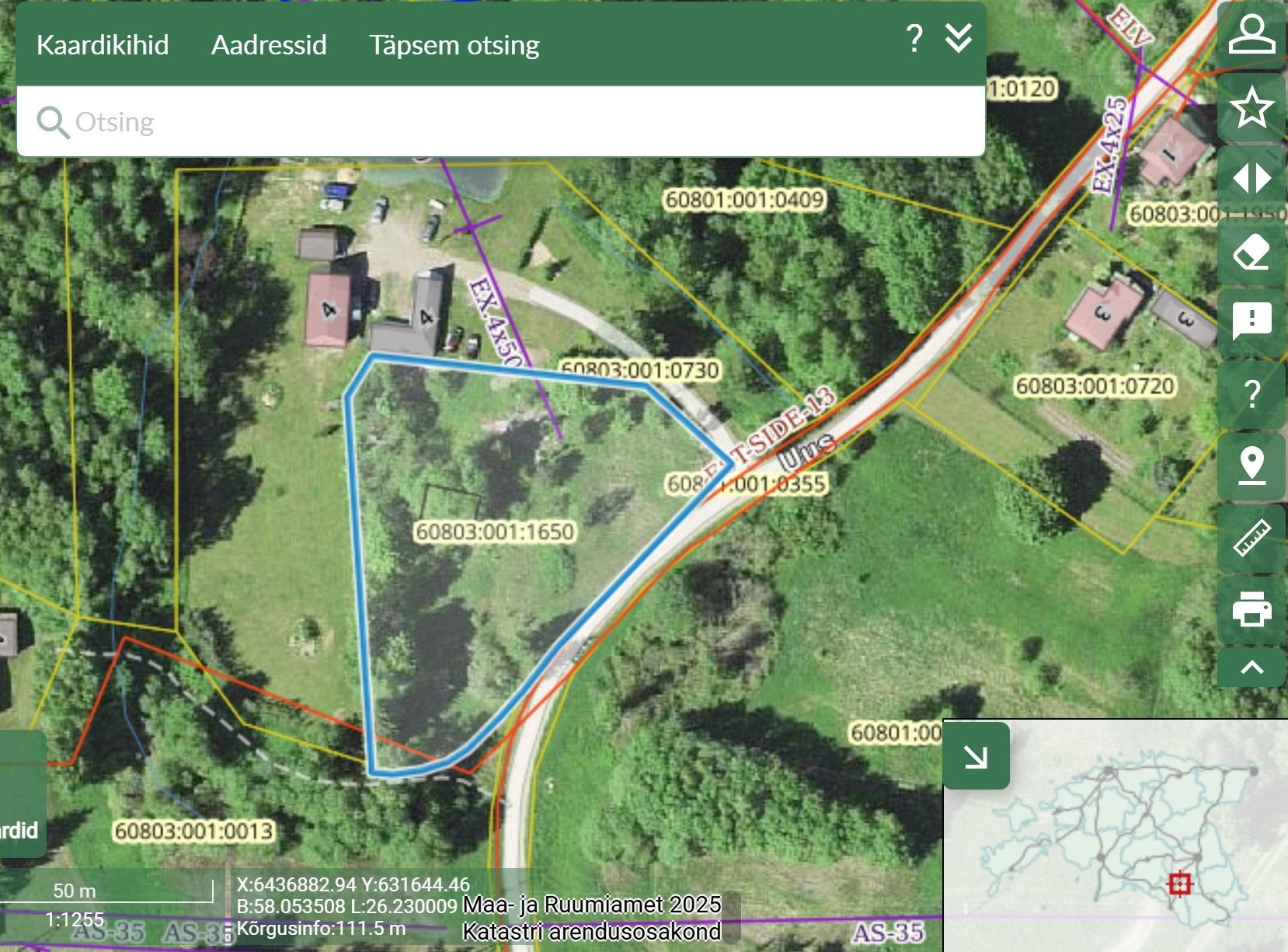1288x952 pixels.
Task: Activate the map compare swipe tool
Action: pos(1251,179)
